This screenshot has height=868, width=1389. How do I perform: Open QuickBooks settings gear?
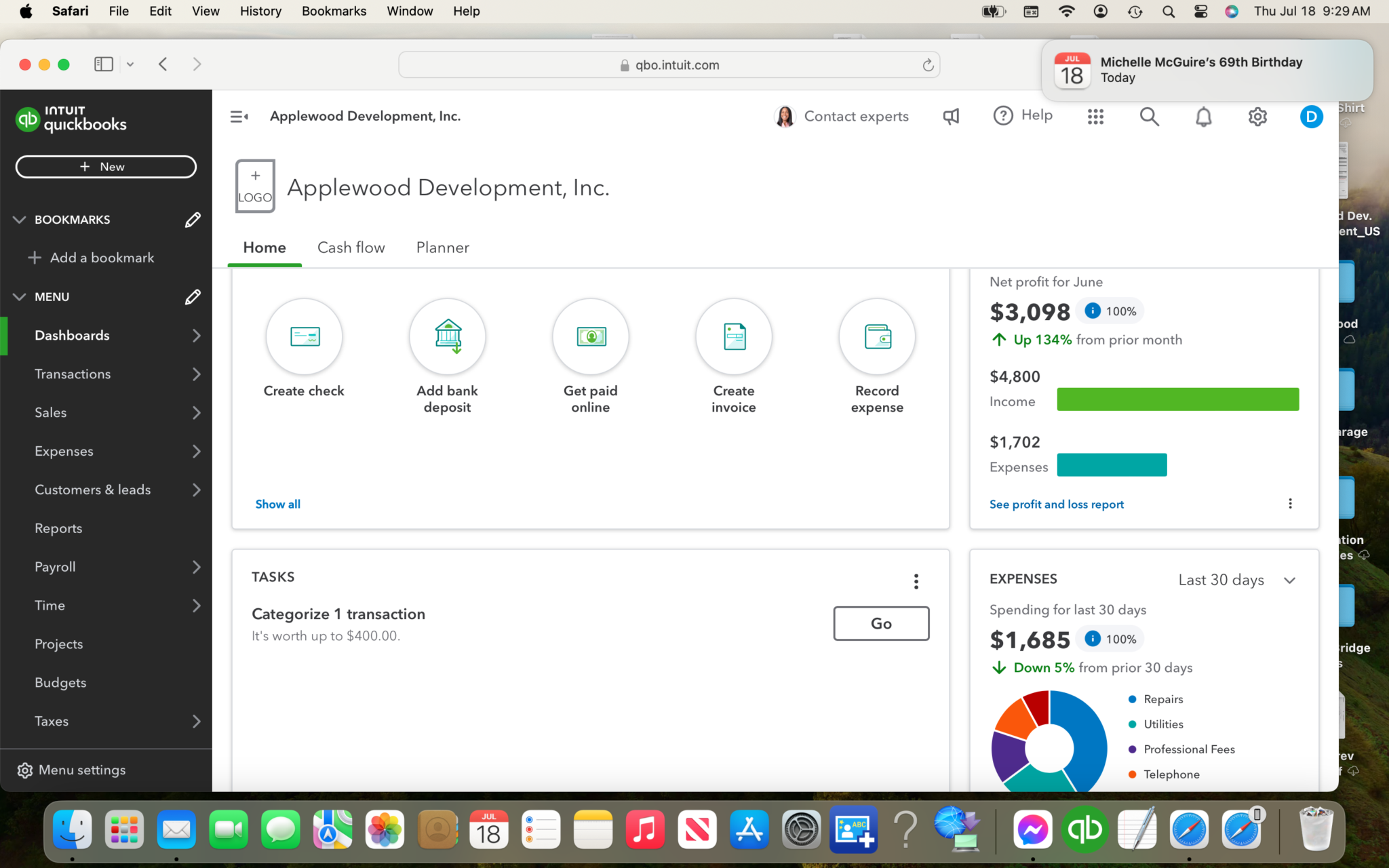coord(1257,116)
